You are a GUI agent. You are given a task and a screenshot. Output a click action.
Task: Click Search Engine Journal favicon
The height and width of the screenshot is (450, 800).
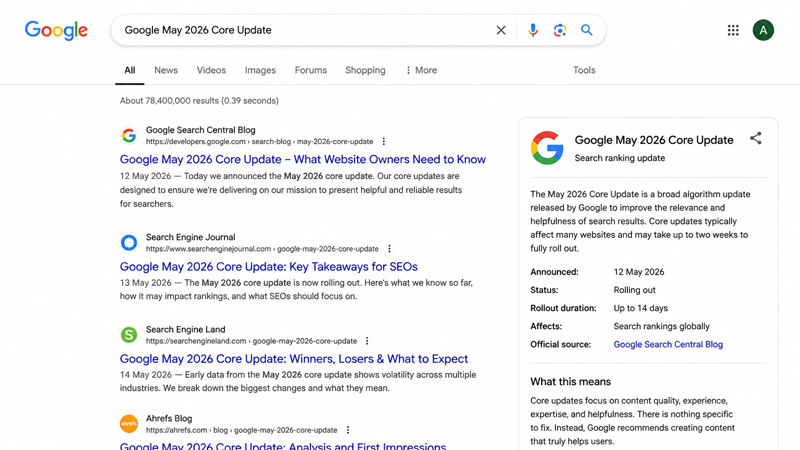[x=129, y=243]
